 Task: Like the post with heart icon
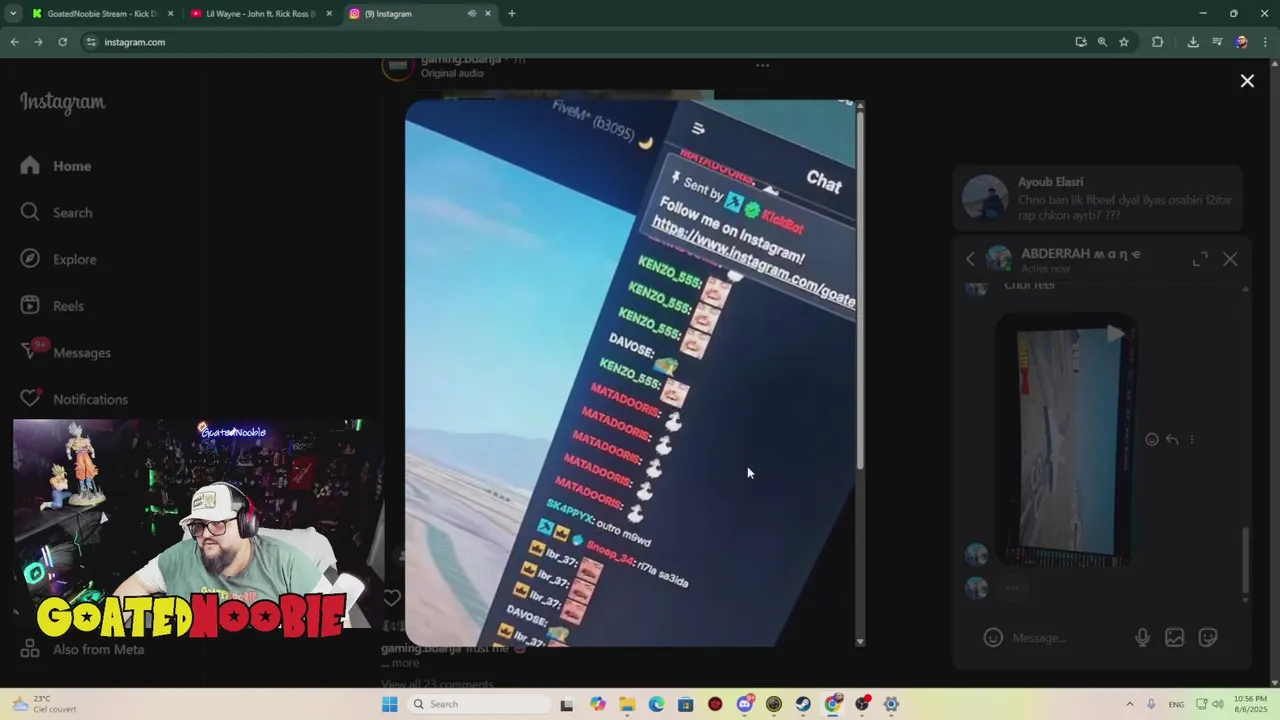pos(392,598)
